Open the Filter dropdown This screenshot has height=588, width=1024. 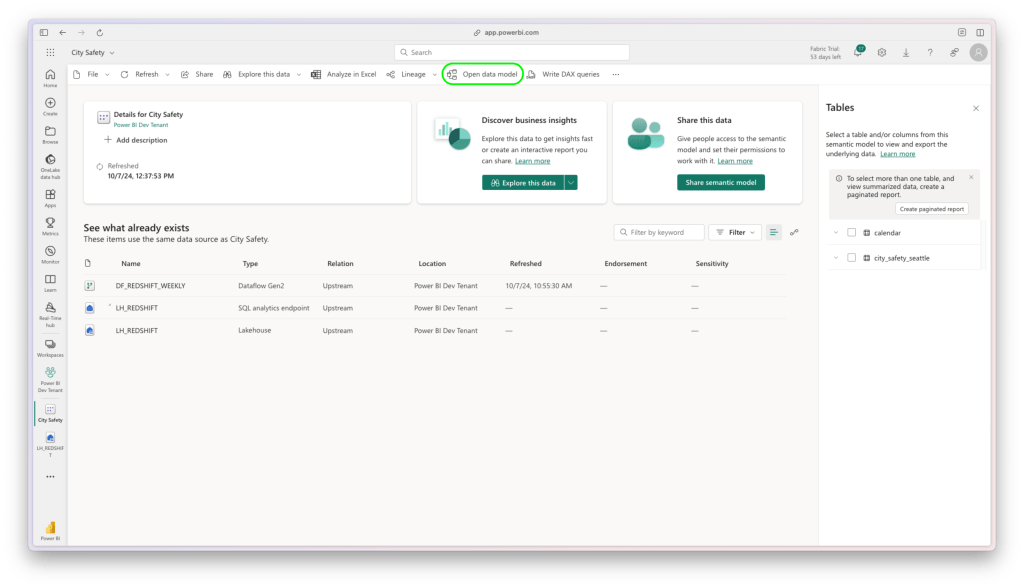coord(735,232)
